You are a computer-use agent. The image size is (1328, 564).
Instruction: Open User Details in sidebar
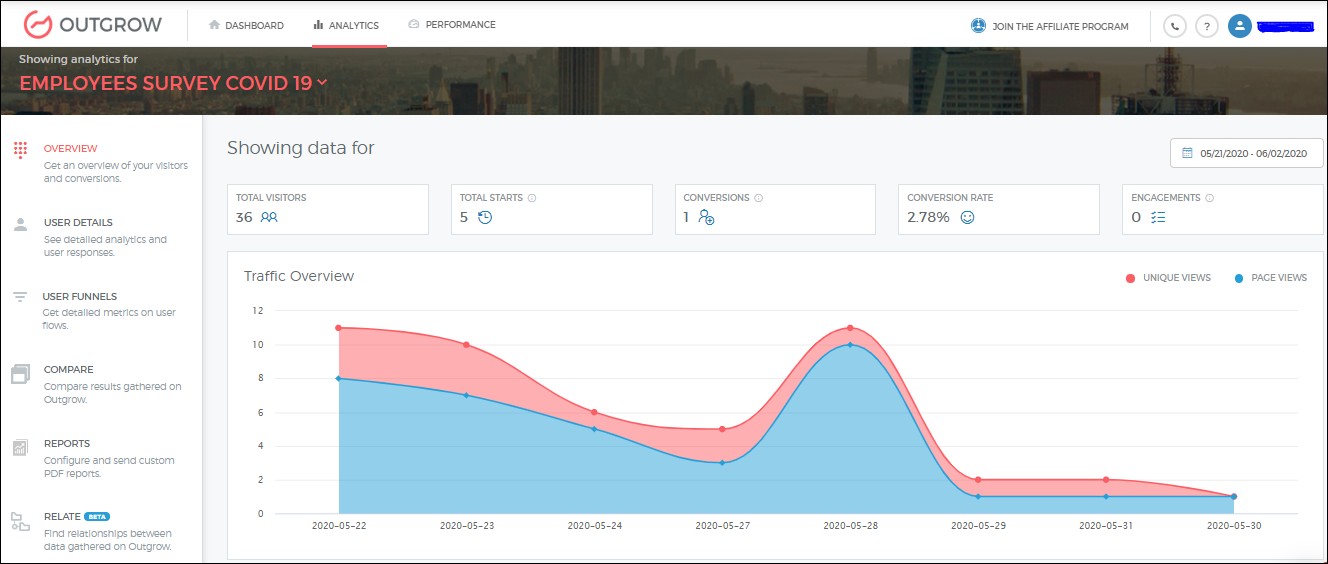(x=78, y=223)
